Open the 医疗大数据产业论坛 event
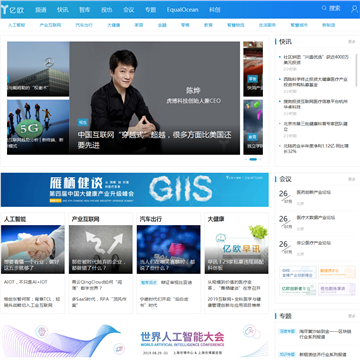The height and width of the screenshot is (360, 360). [316, 218]
